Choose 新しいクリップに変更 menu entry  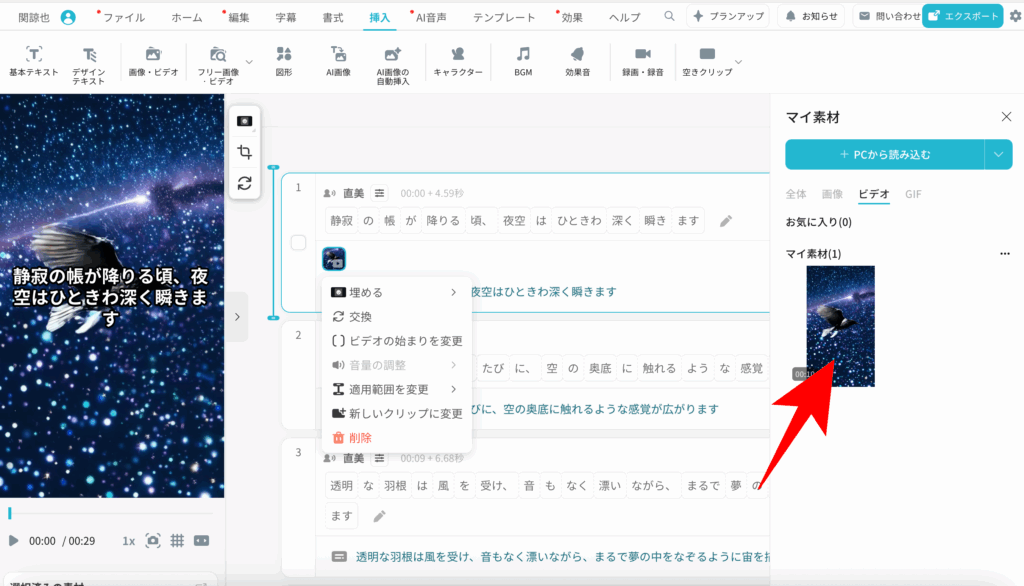(x=396, y=414)
